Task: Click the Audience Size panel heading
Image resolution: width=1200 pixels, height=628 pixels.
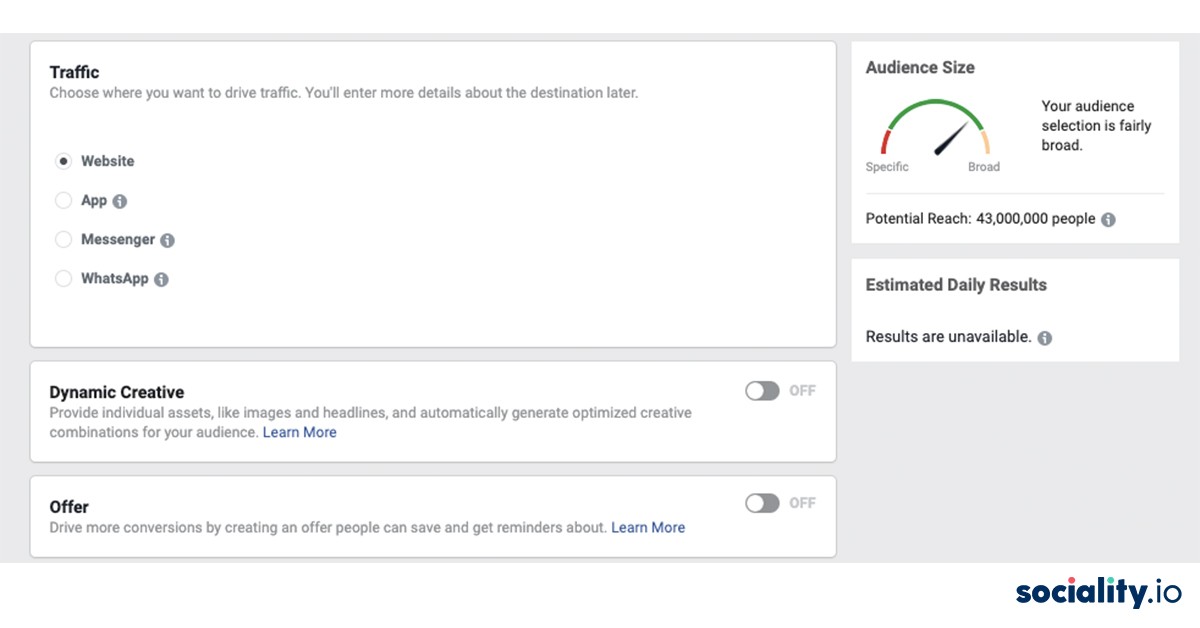Action: (920, 67)
